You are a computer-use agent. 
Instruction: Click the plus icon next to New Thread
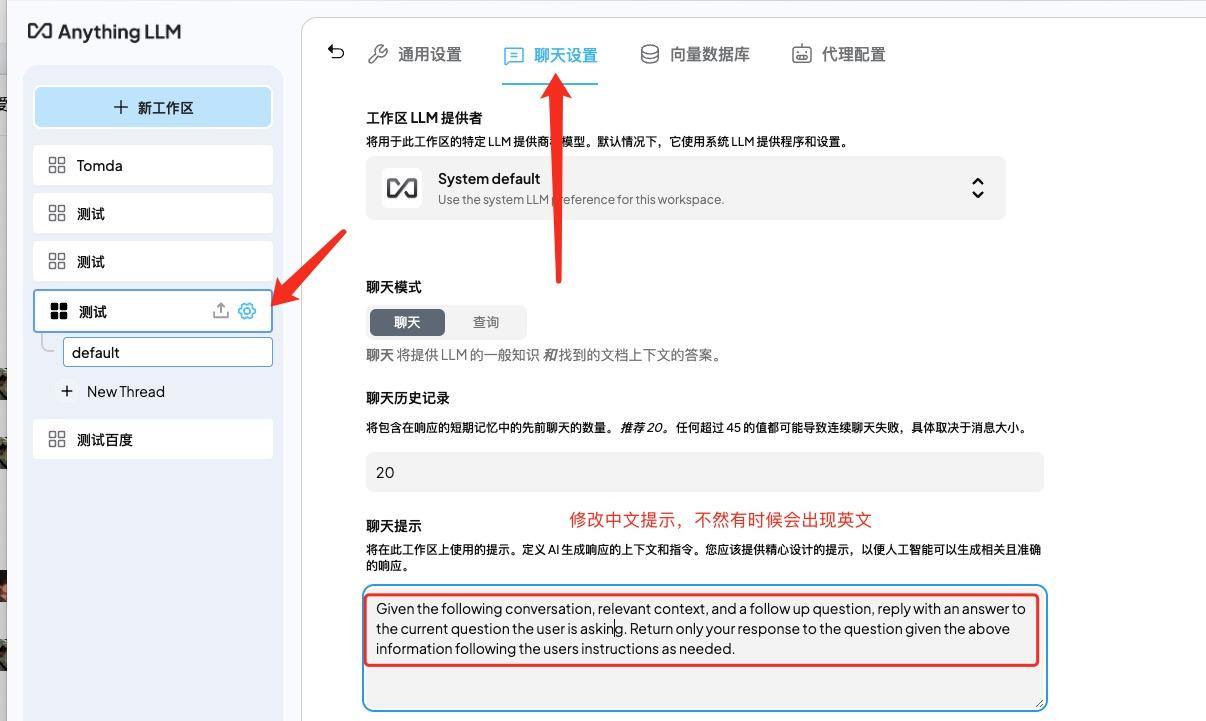(x=67, y=391)
